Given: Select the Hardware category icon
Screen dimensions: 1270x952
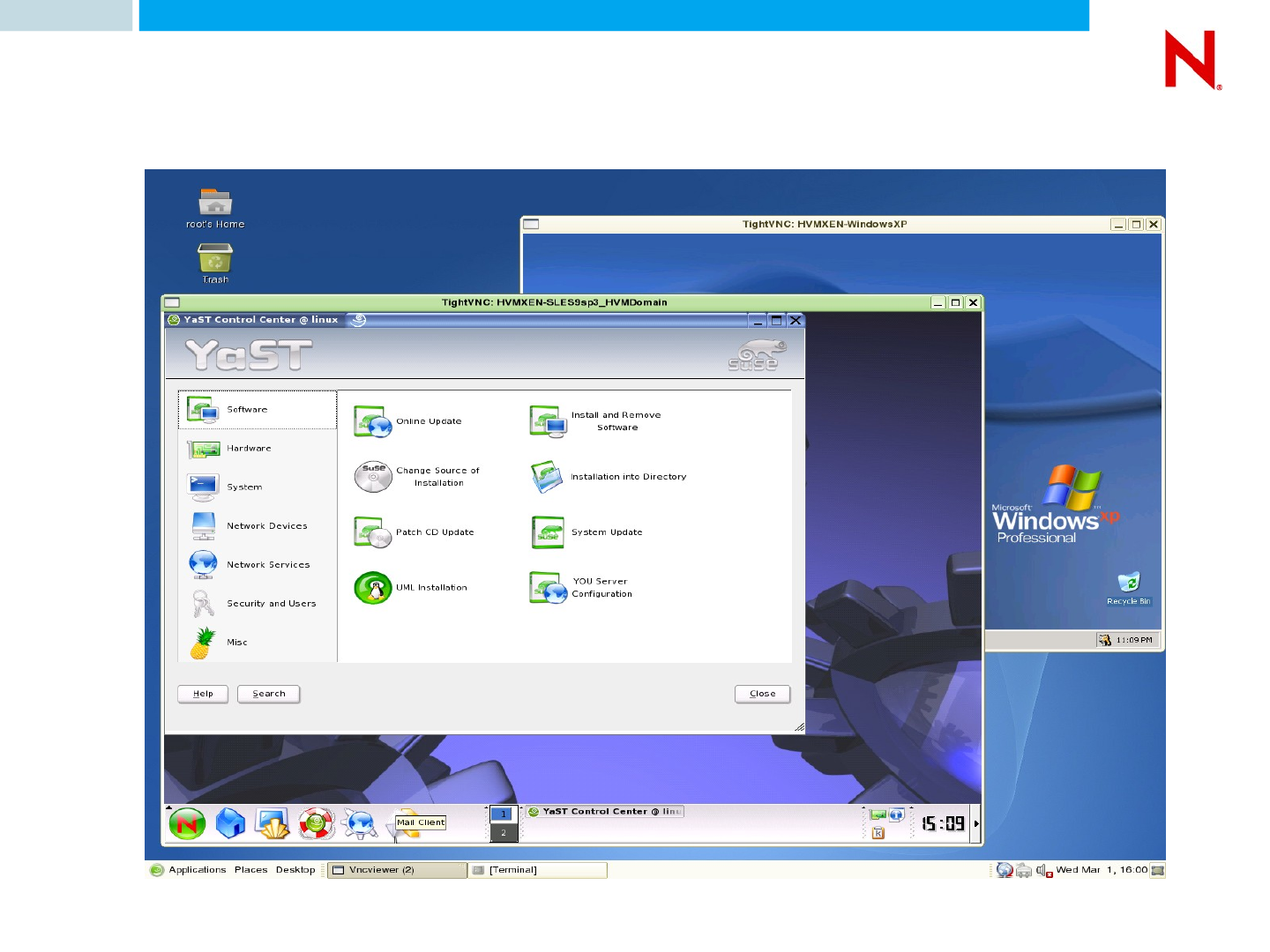Looking at the screenshot, I should pos(204,449).
